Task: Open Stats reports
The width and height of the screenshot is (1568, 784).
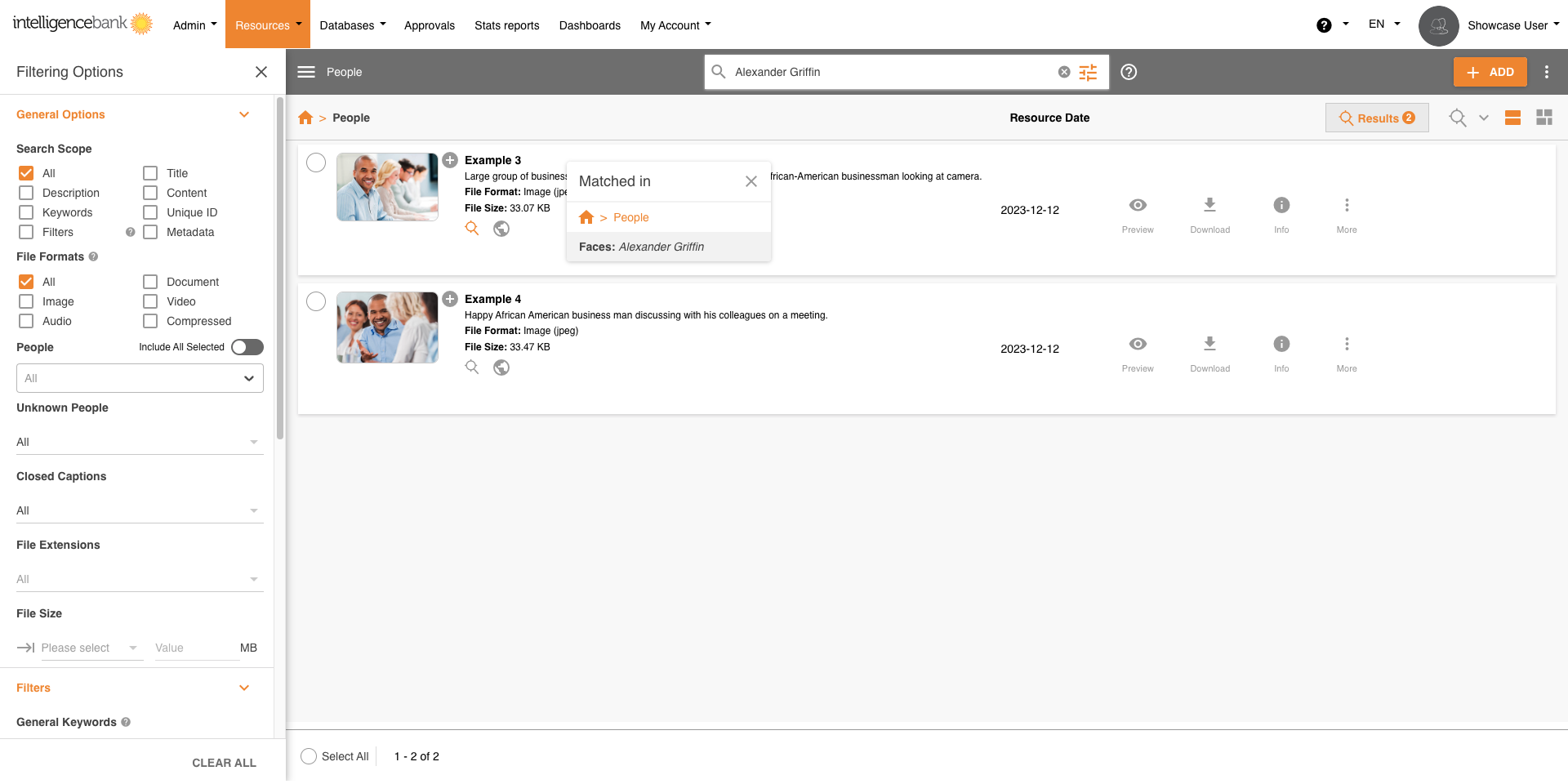Action: 507,25
